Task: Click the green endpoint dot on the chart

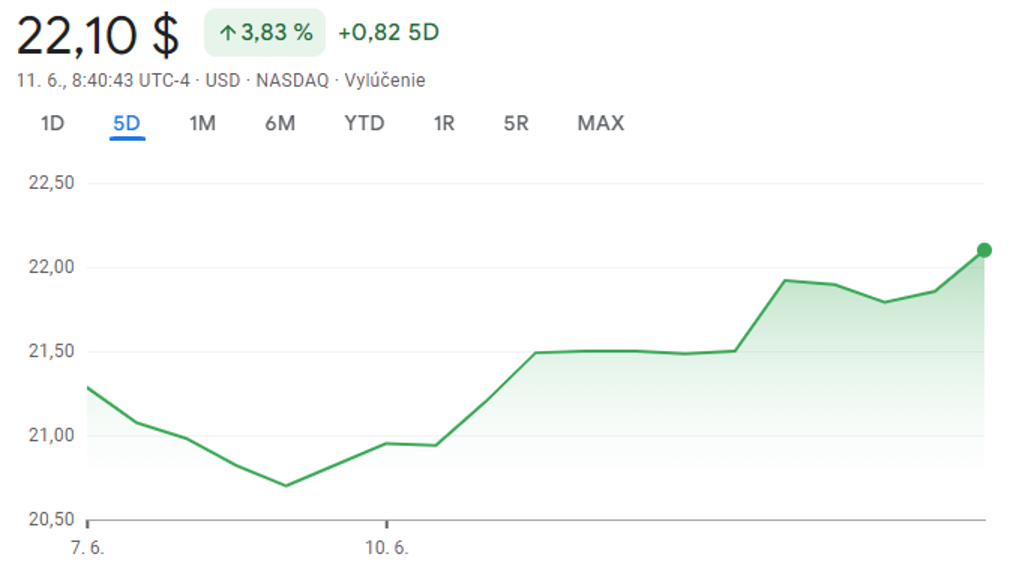Action: [984, 250]
